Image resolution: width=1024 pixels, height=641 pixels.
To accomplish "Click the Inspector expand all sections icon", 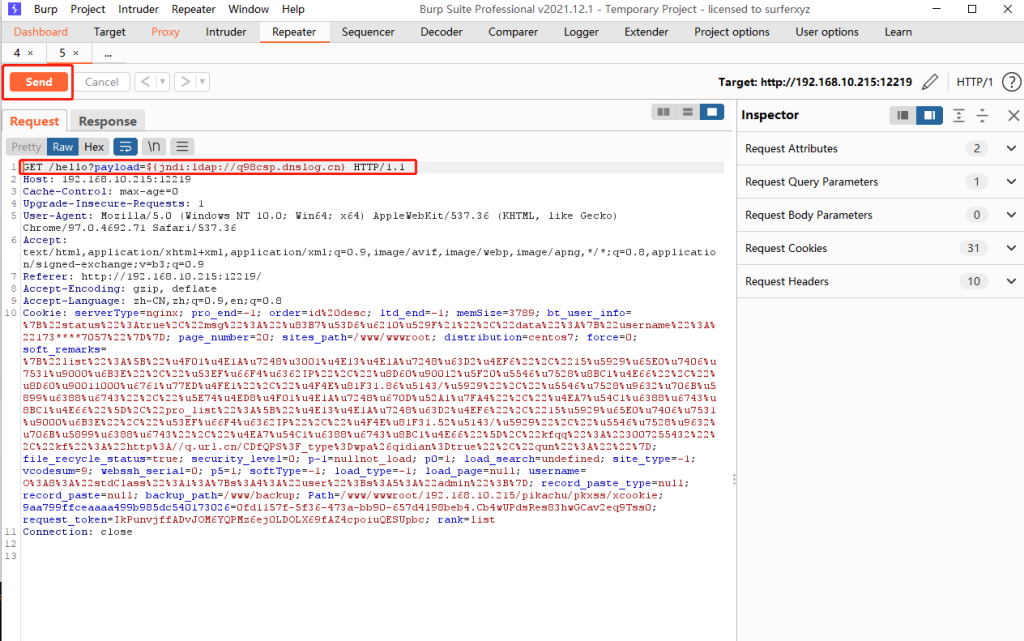I will click(958, 116).
